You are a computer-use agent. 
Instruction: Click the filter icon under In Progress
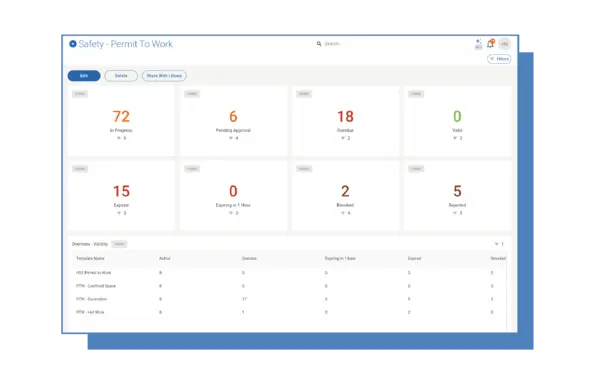pos(119,138)
